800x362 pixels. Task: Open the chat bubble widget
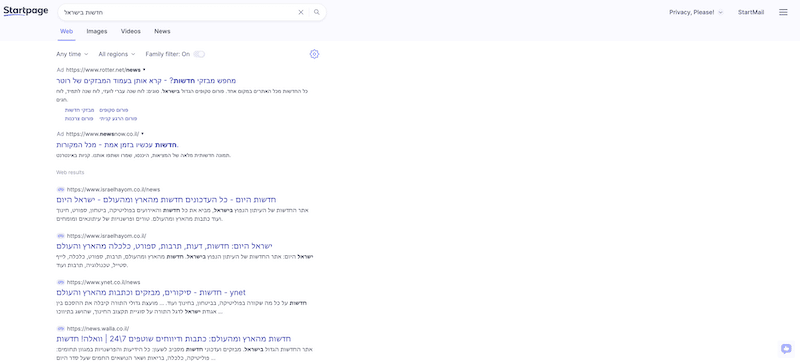pos(786,349)
